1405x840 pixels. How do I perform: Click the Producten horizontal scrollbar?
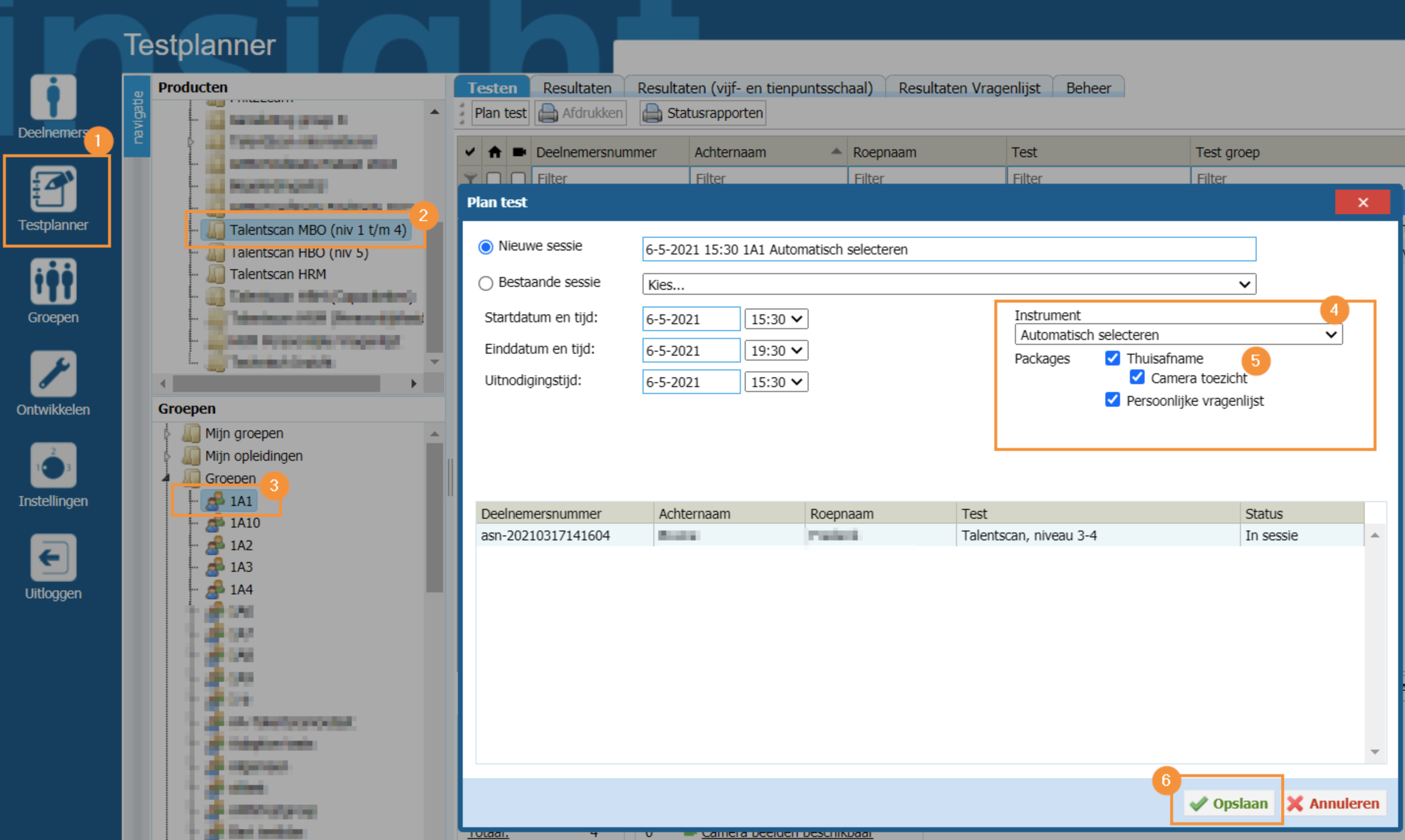(276, 384)
